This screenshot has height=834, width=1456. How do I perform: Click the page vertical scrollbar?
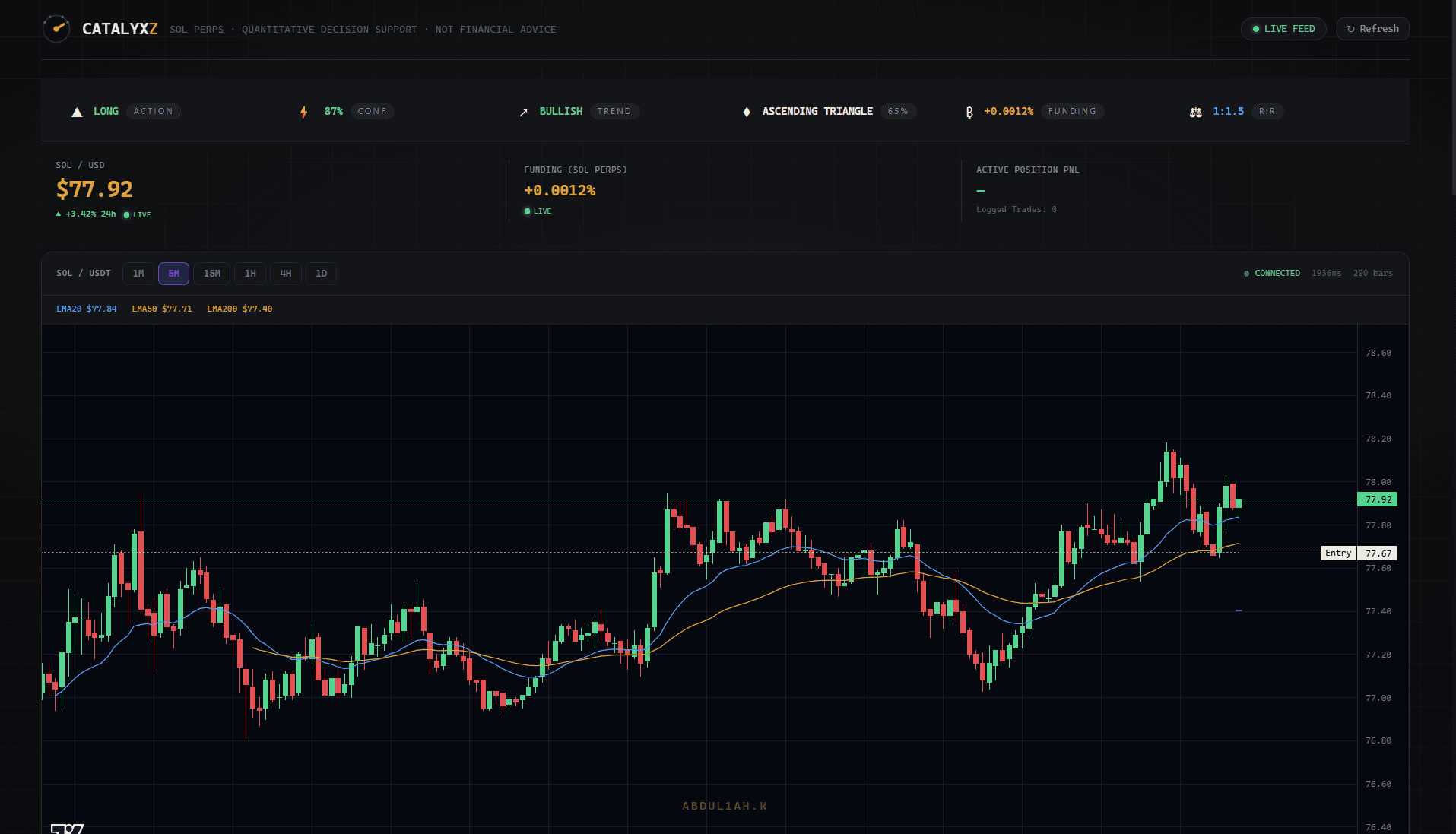[1453, 99]
